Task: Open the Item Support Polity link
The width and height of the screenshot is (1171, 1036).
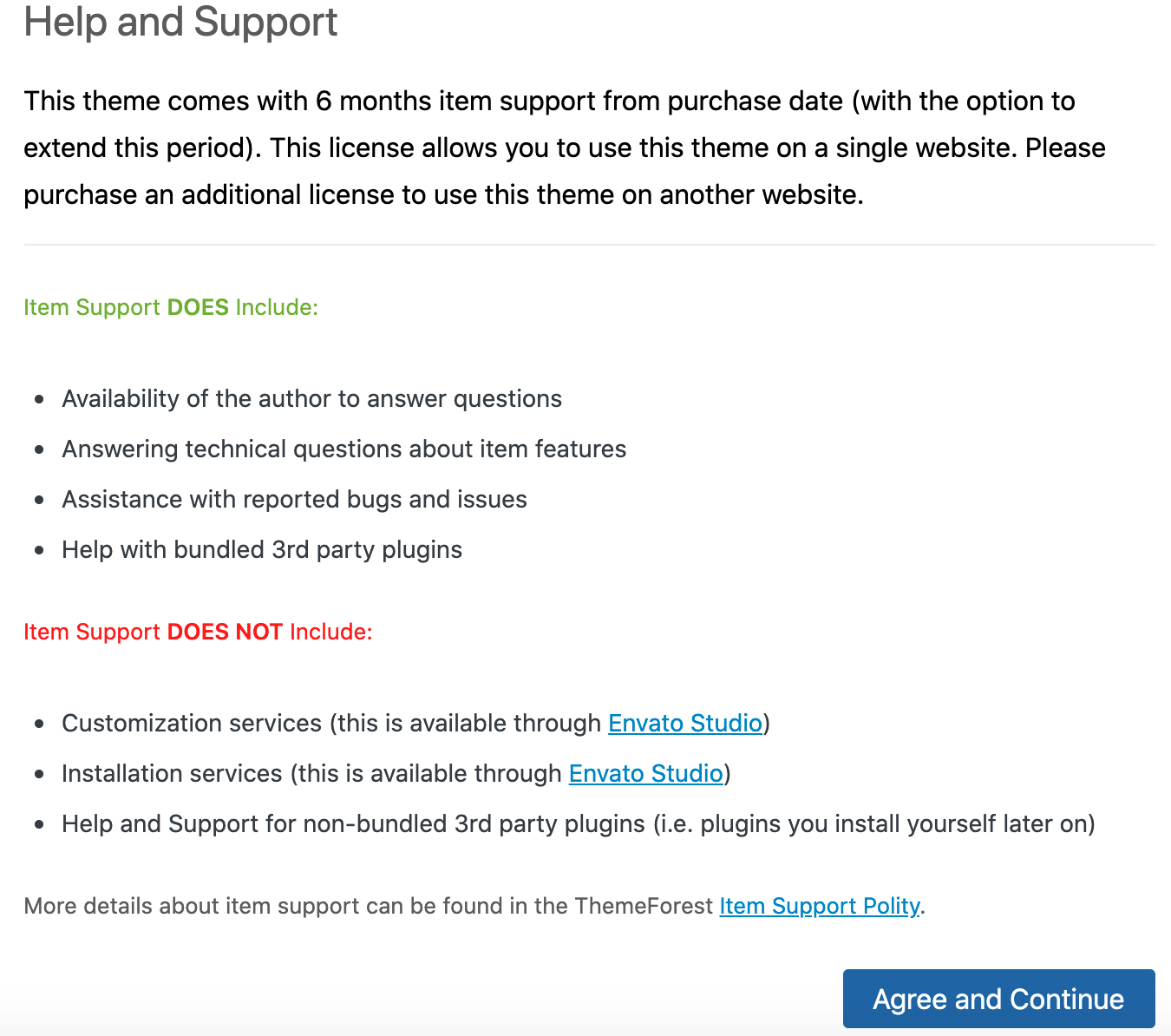Action: click(819, 906)
